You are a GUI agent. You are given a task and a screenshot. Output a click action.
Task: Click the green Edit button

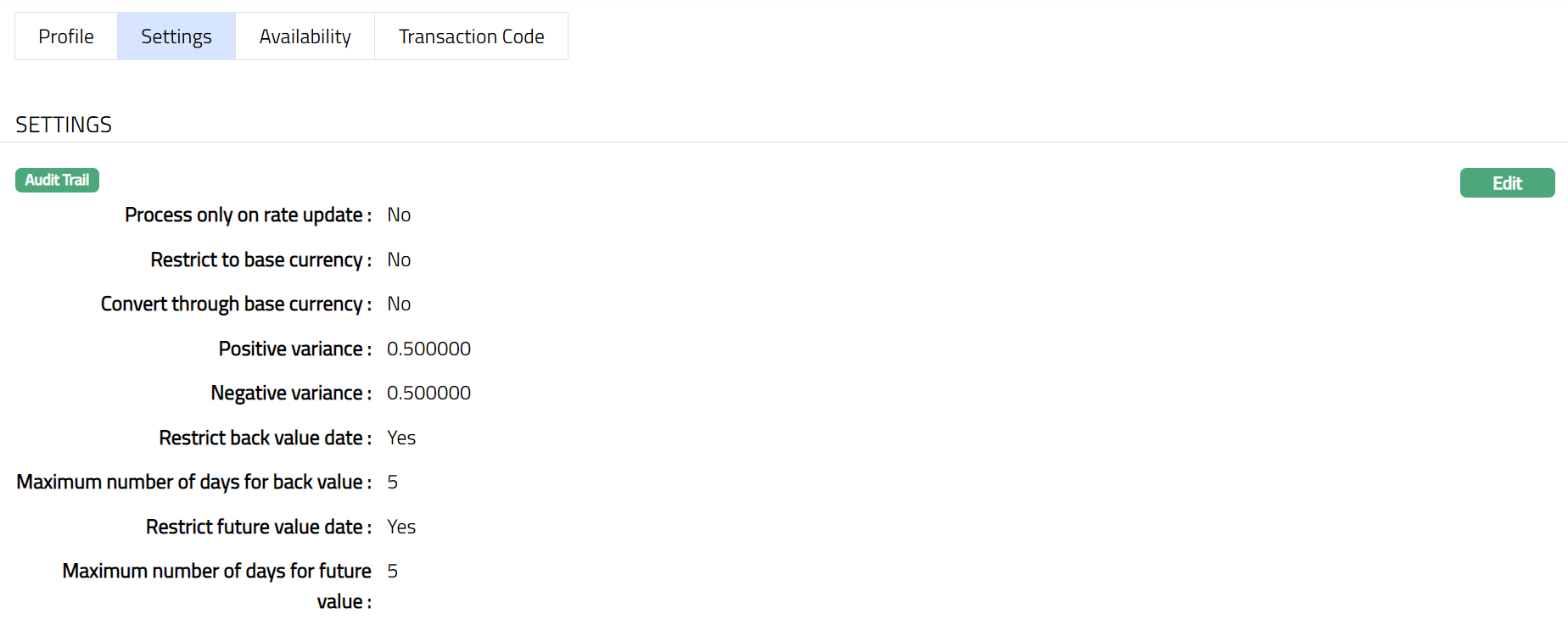click(1507, 183)
